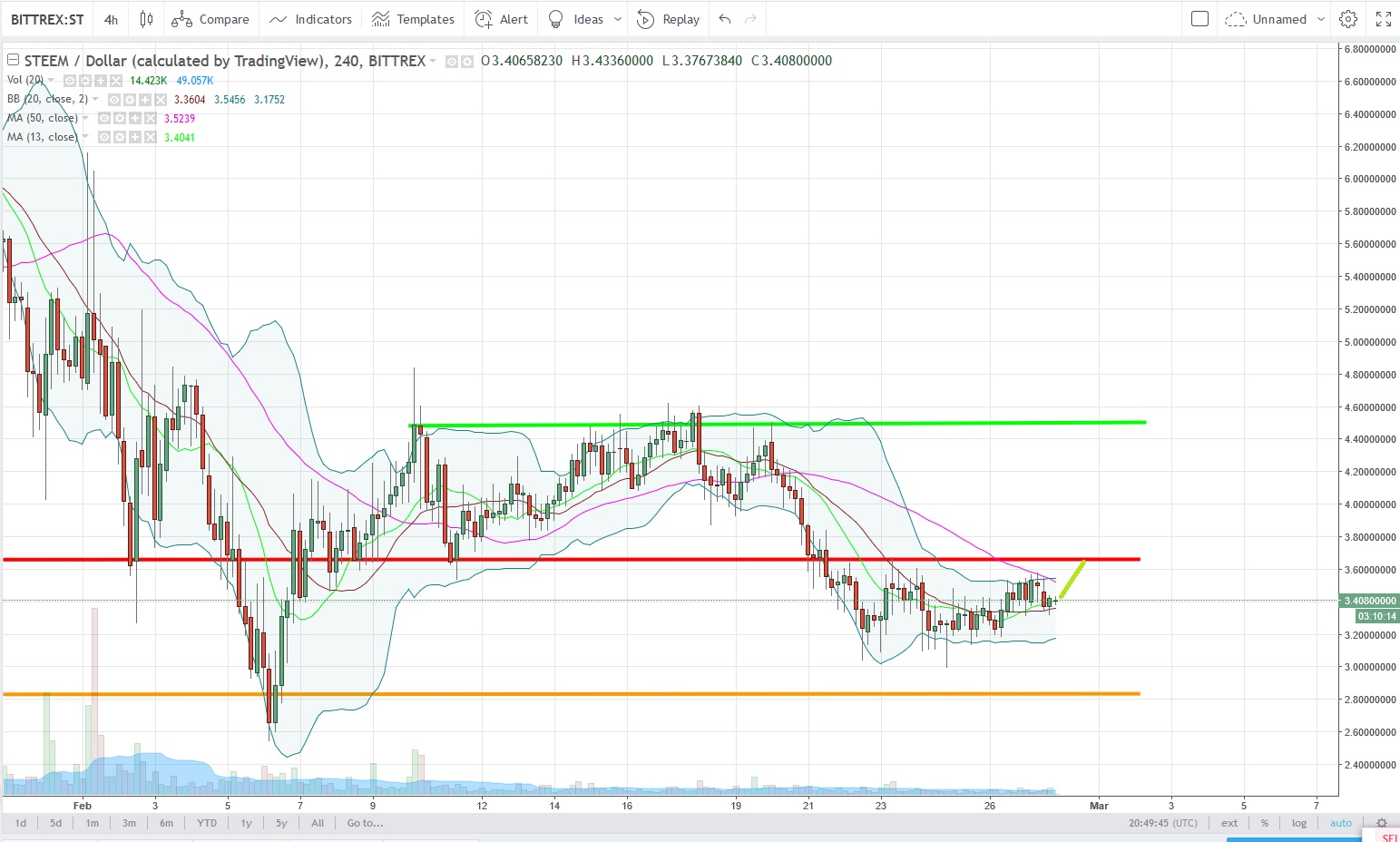Select the 3m time range
This screenshot has height=842, width=1400.
click(129, 823)
